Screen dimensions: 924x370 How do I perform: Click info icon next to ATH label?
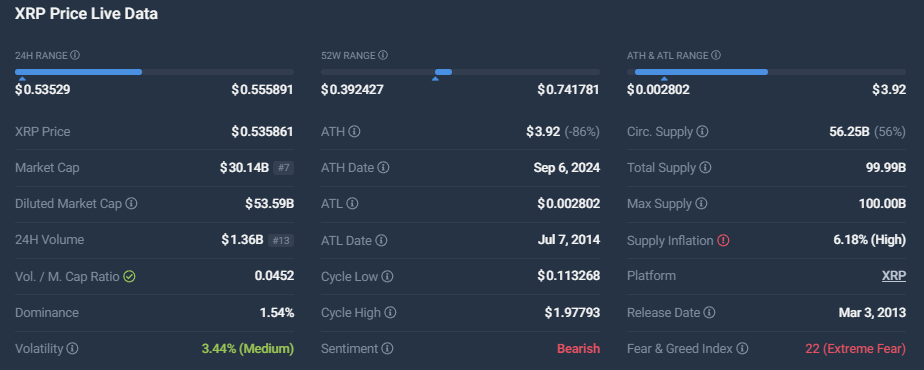point(354,132)
